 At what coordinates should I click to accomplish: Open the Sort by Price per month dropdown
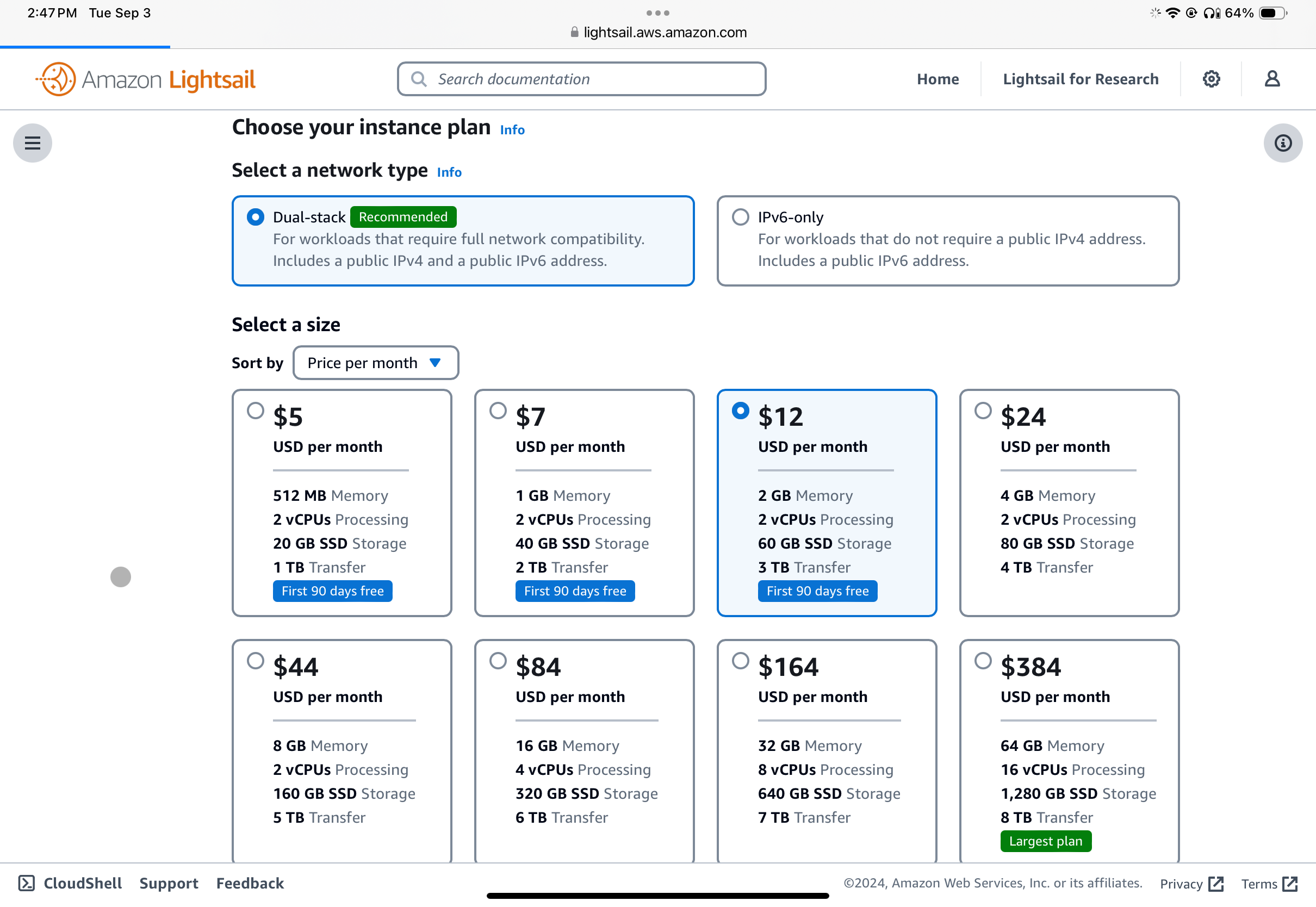tap(376, 363)
